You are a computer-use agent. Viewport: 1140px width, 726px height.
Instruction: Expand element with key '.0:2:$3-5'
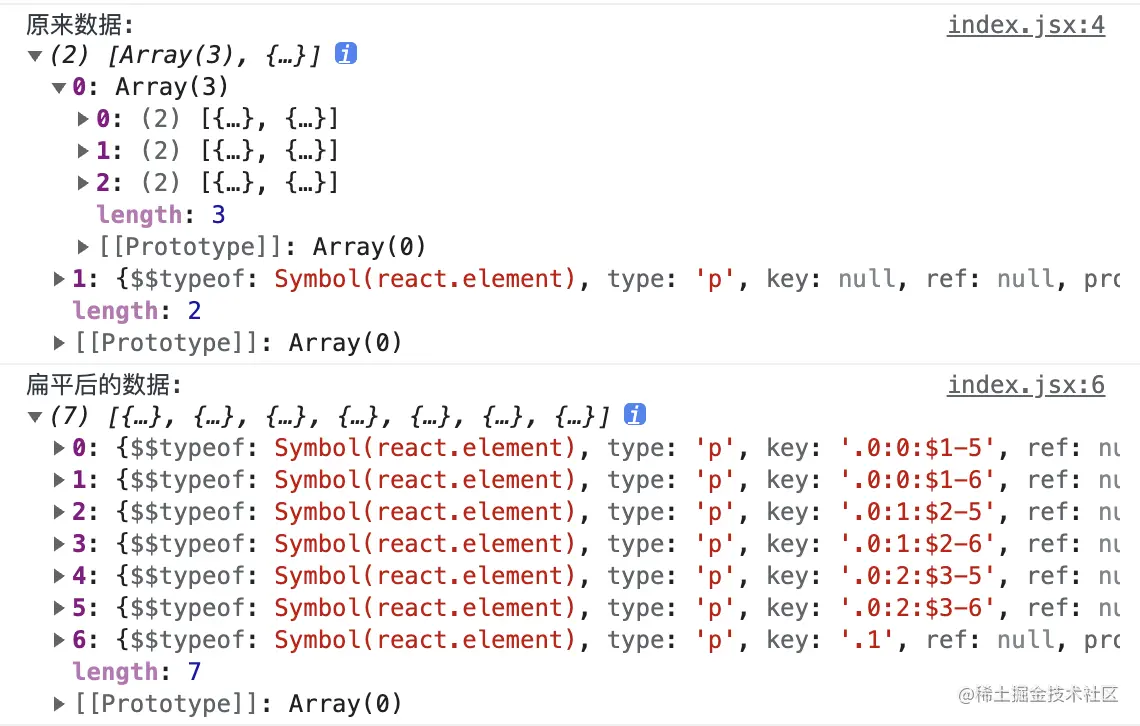point(60,576)
